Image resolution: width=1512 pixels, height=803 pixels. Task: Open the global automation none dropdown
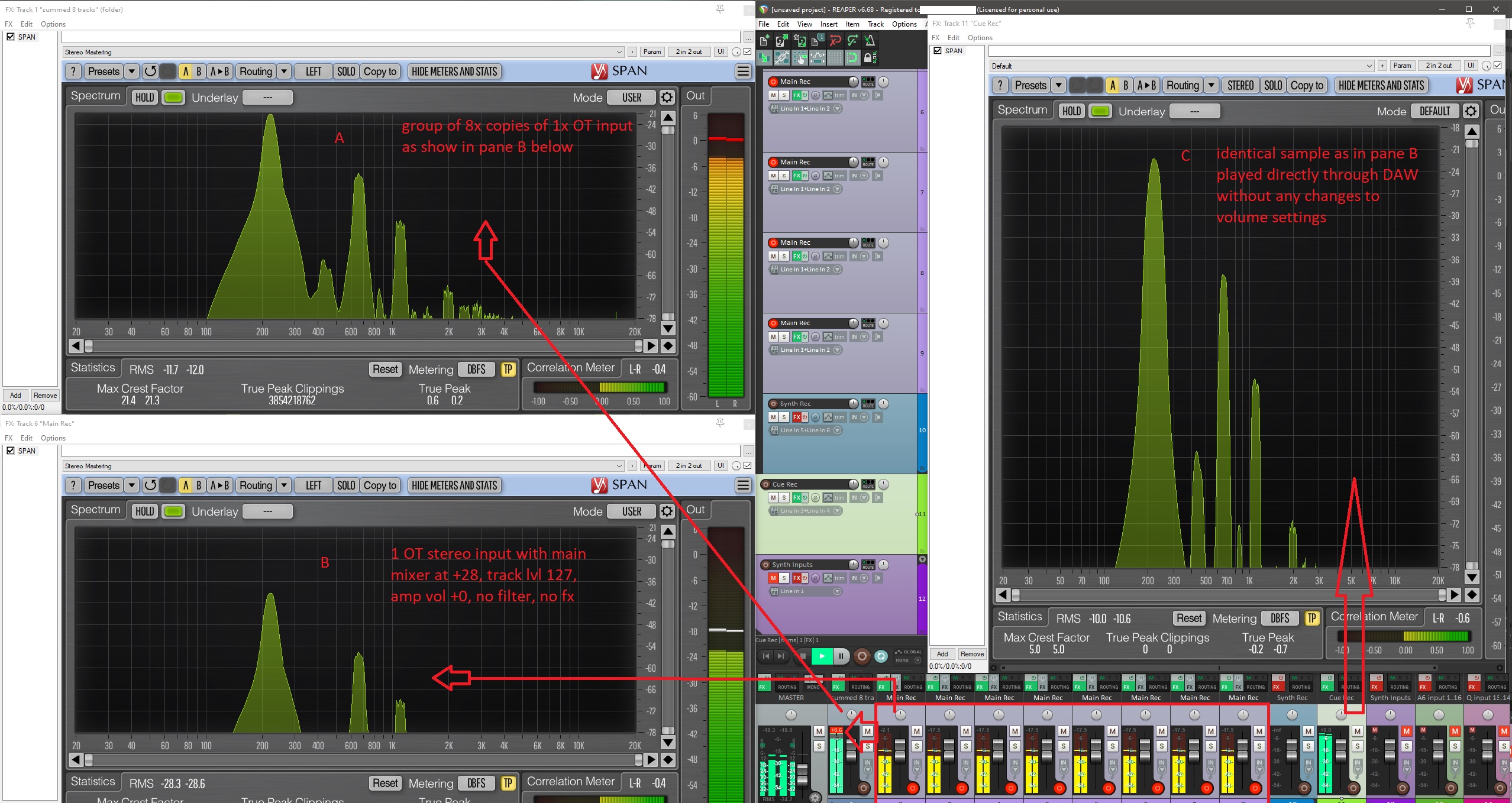[918, 660]
